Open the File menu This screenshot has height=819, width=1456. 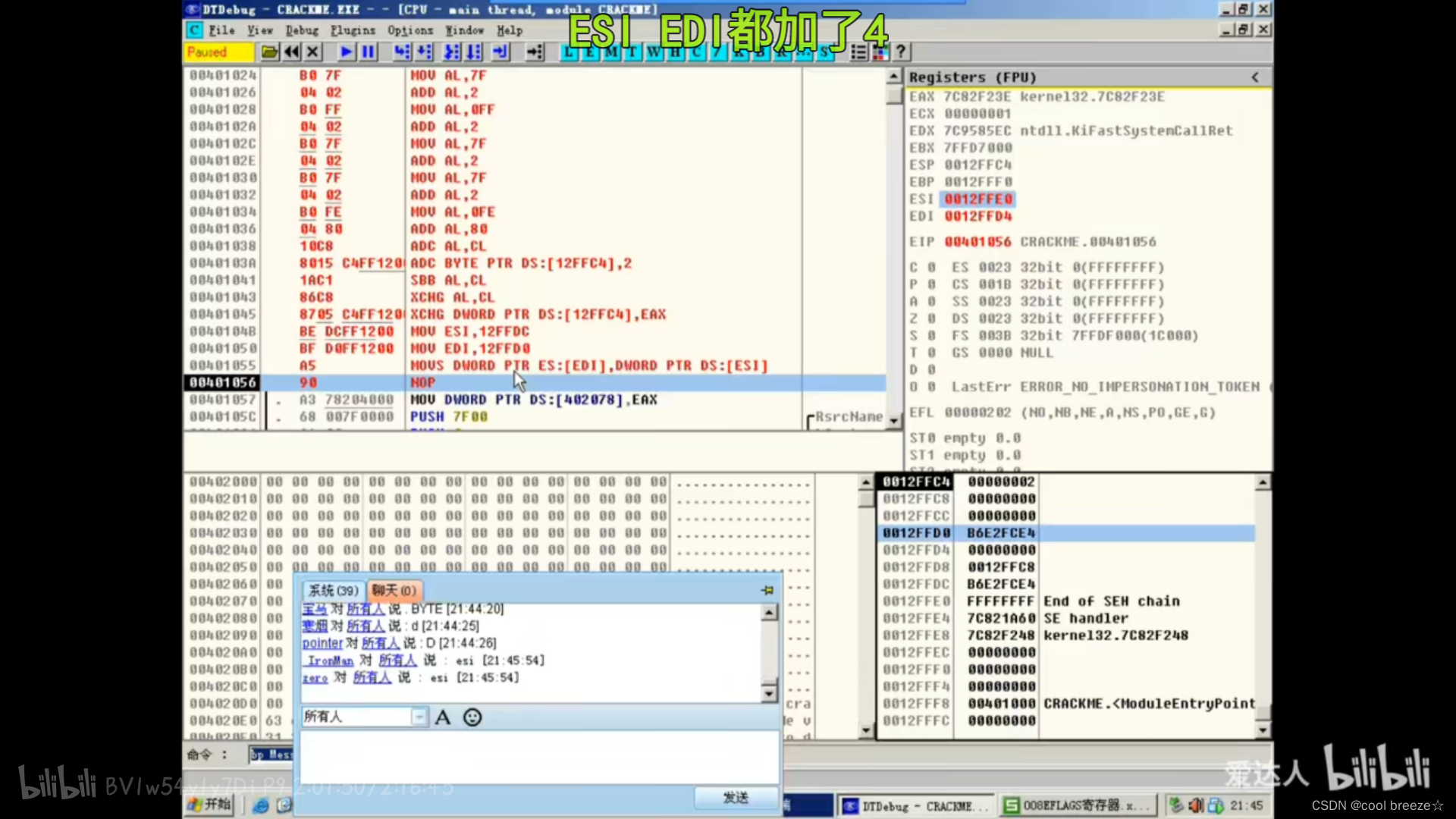[221, 30]
